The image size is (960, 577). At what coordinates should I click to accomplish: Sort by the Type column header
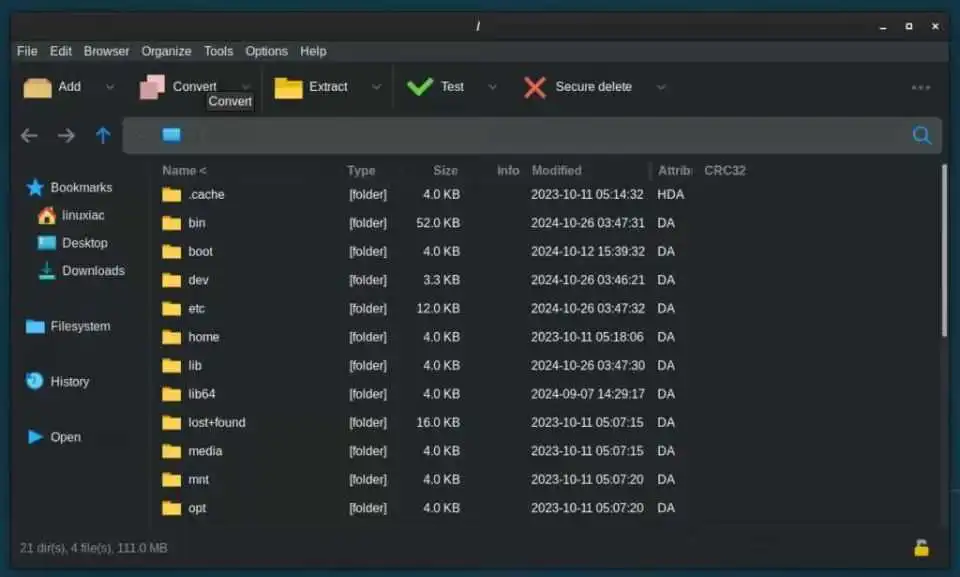361,171
